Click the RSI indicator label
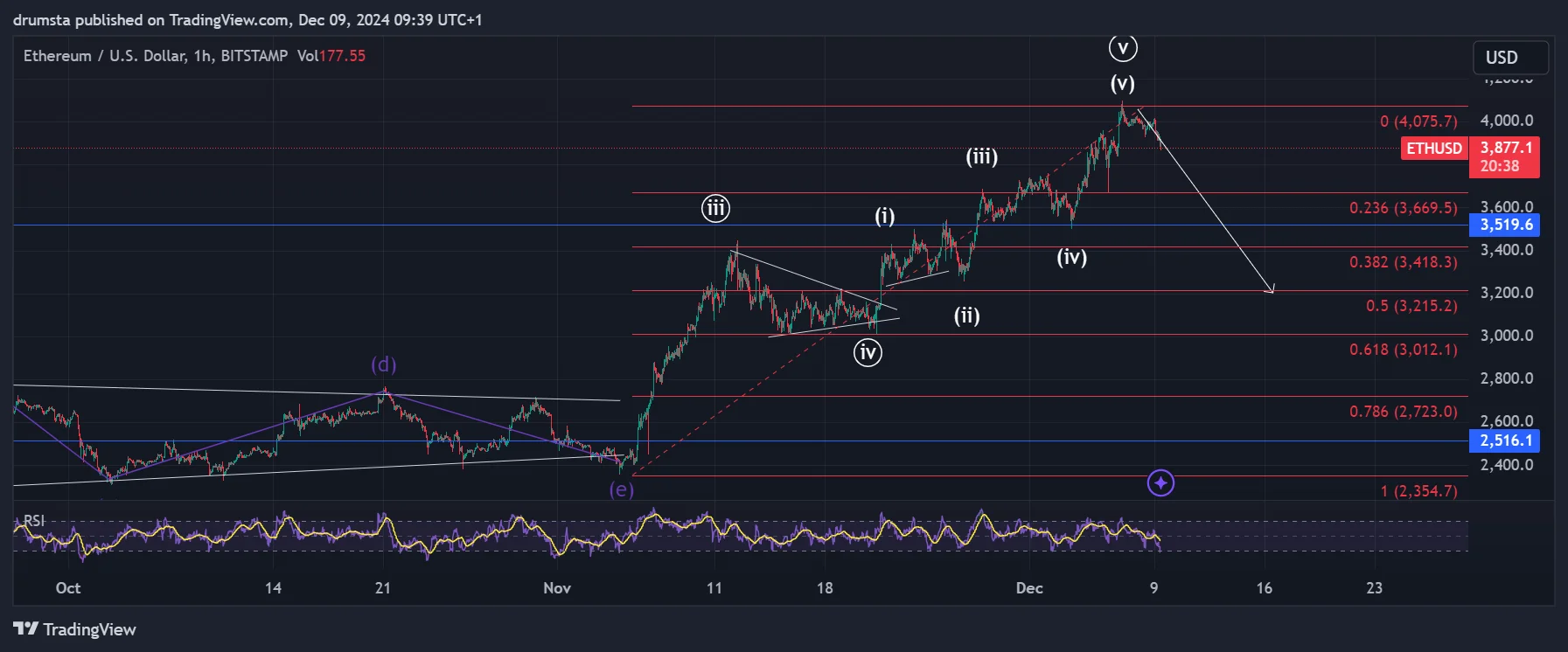Viewport: 1568px width, 652px height. pos(34,521)
